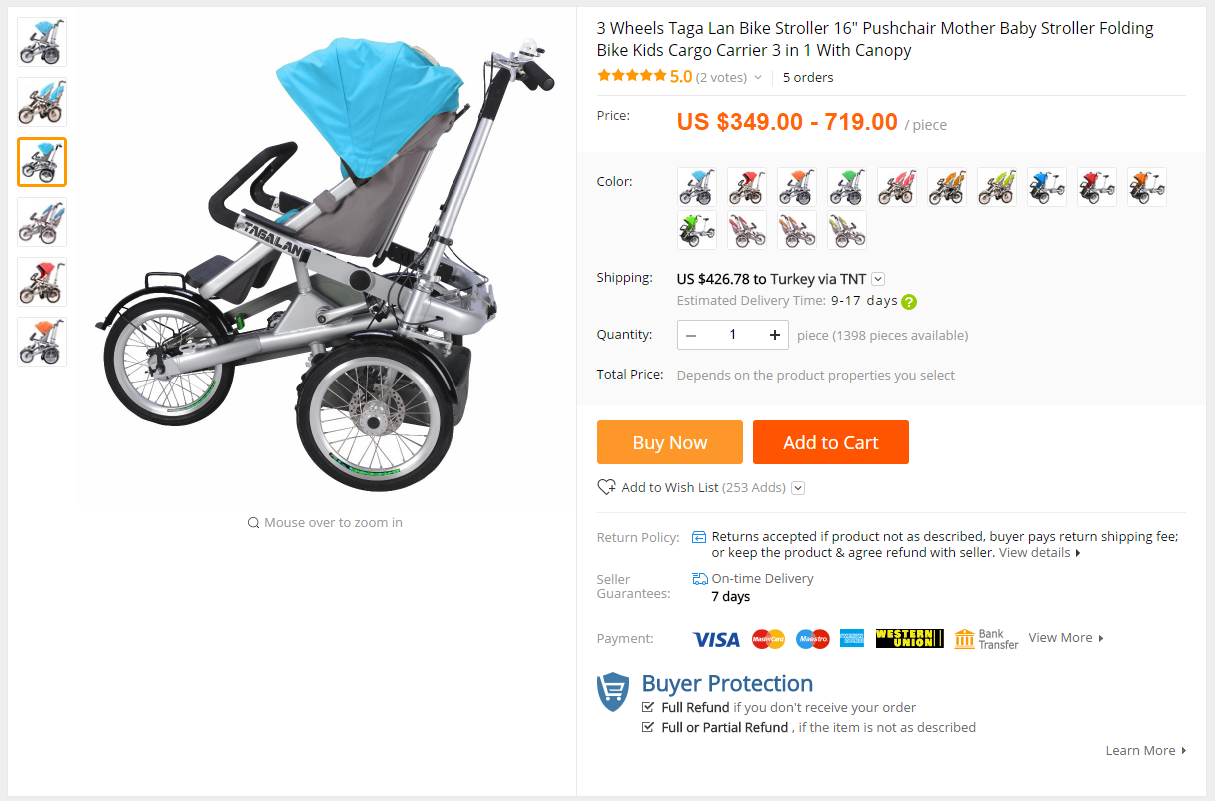Expand the votes rating dropdown
The height and width of the screenshot is (801, 1215).
click(758, 77)
